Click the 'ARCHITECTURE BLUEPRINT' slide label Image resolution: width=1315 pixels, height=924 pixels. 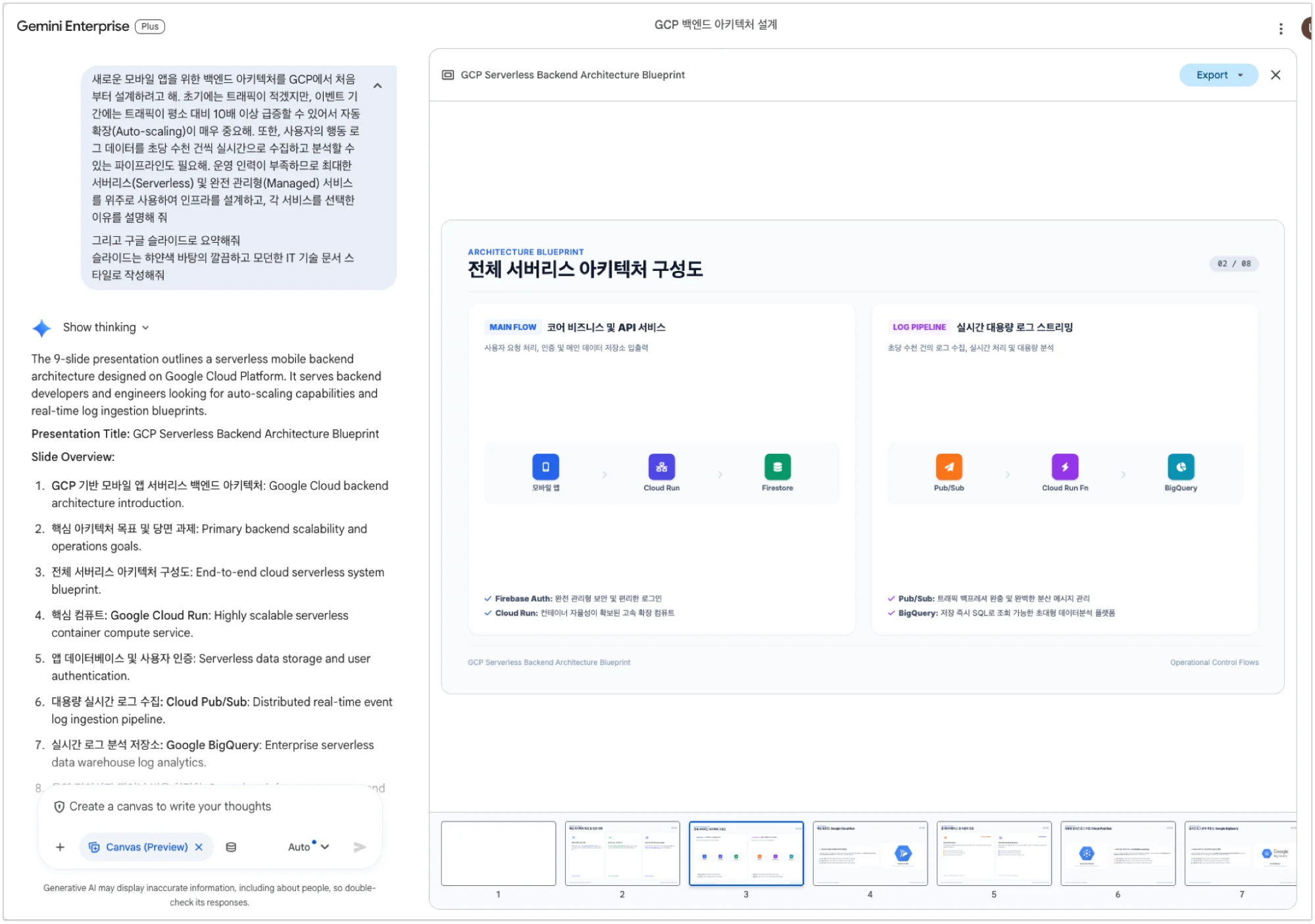(526, 252)
